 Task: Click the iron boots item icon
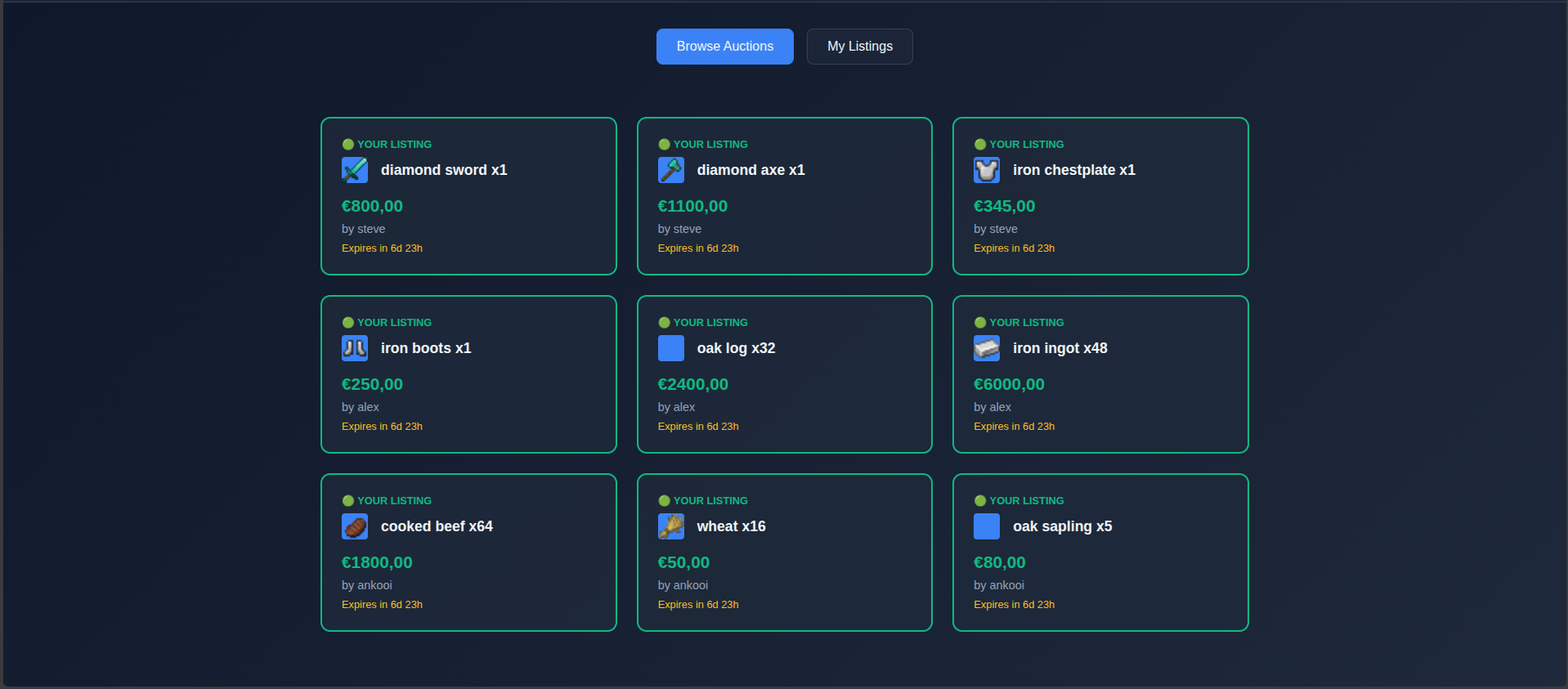[355, 348]
